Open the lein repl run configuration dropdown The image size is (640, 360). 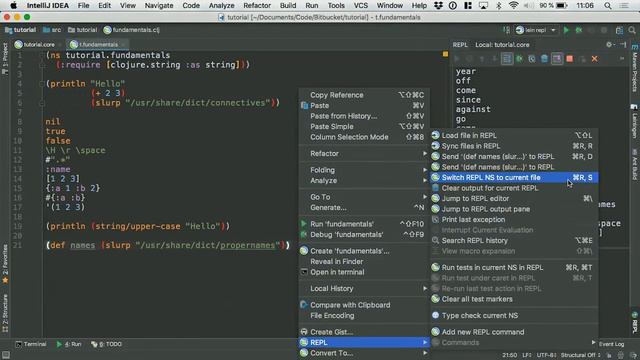(x=536, y=30)
